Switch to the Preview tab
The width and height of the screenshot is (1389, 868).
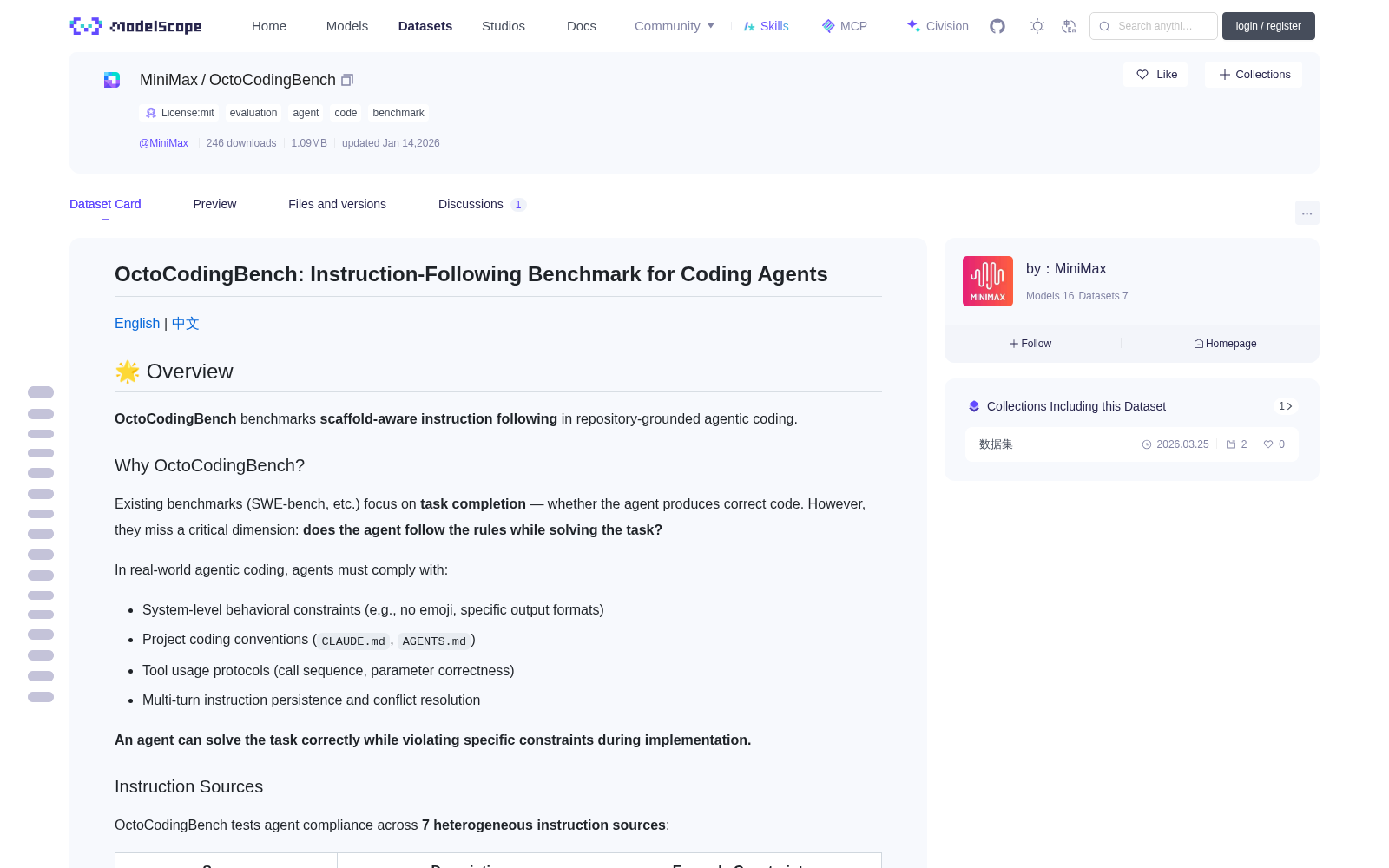[x=214, y=204]
